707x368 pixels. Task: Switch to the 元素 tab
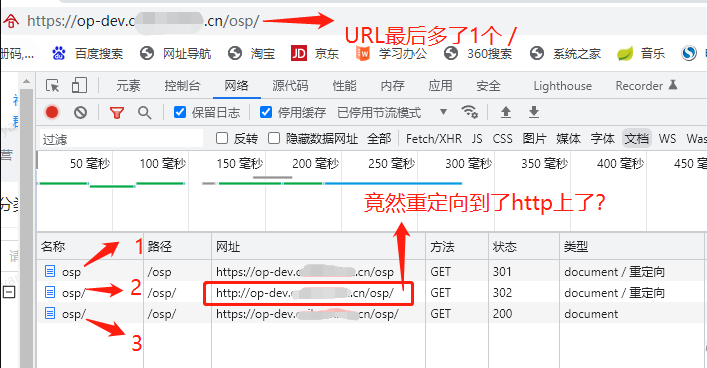[128, 86]
